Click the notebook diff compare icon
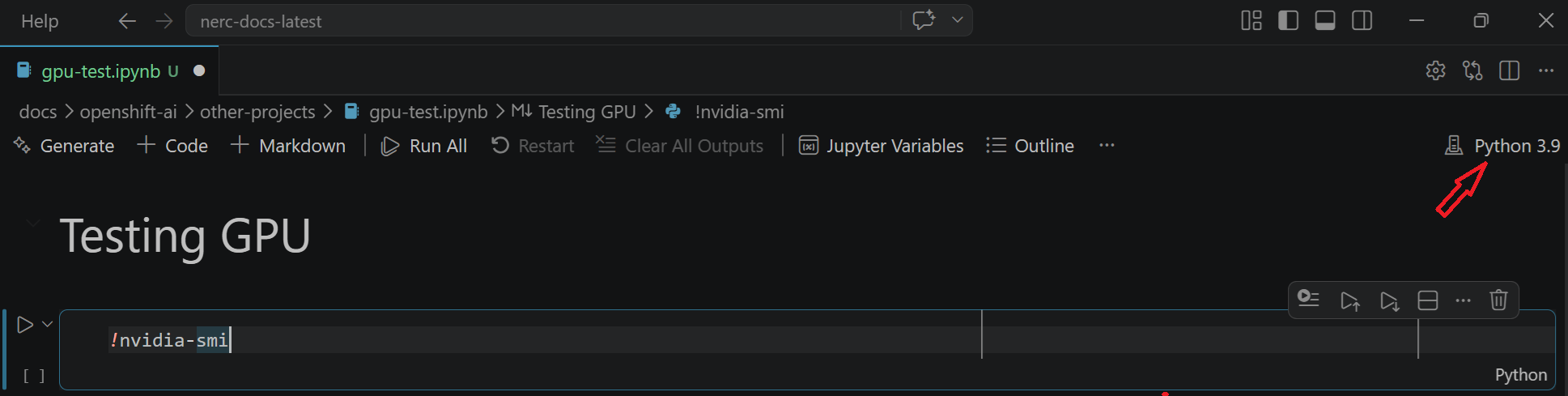Screen dimensions: 1568x396 1472,71
